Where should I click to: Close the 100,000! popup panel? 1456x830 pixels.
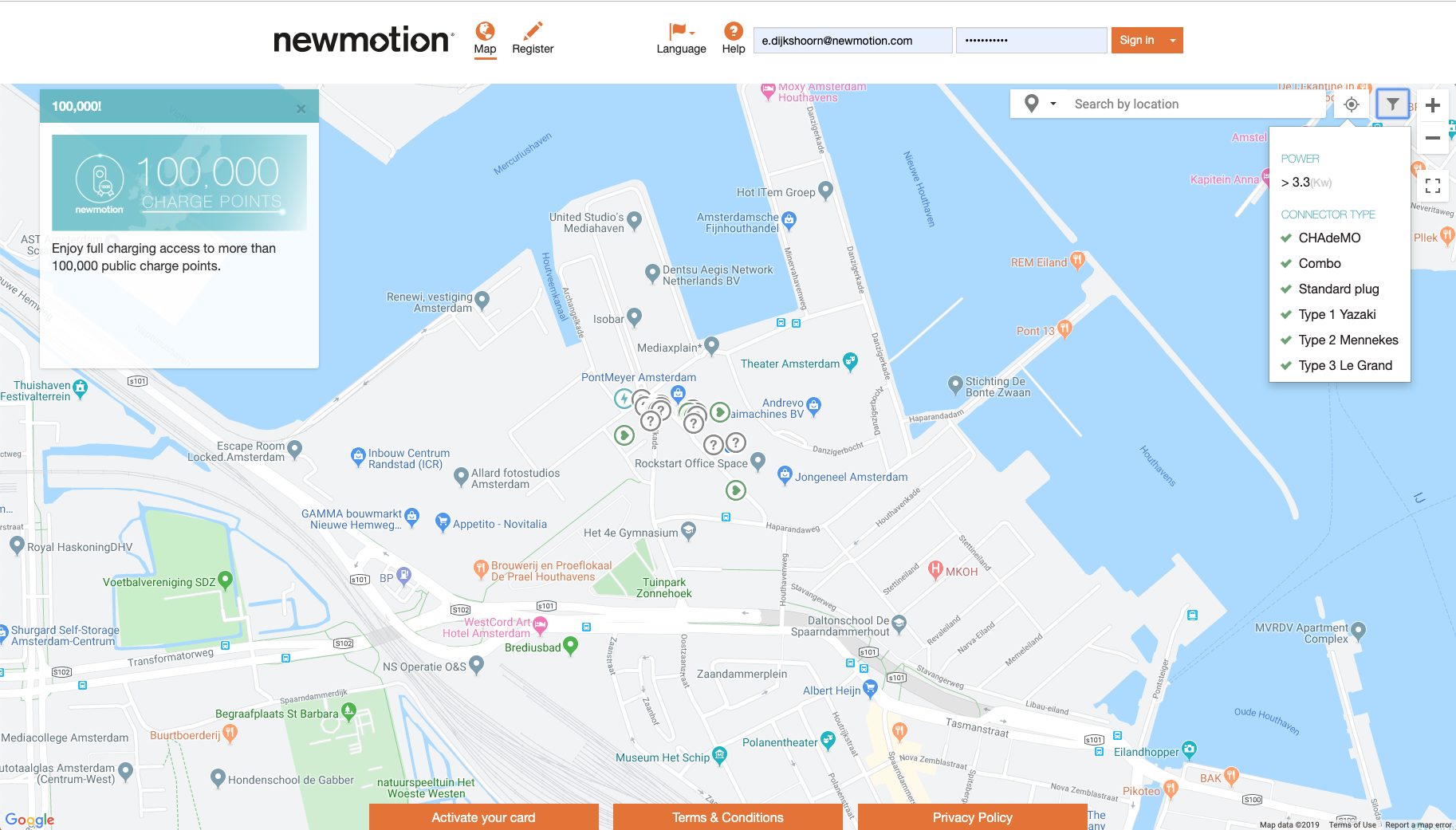301,108
